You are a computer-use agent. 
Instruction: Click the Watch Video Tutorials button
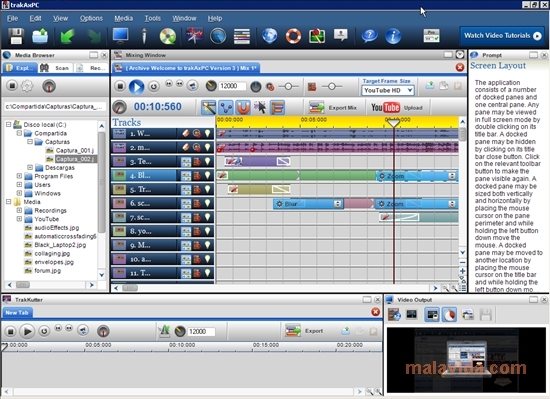point(502,36)
